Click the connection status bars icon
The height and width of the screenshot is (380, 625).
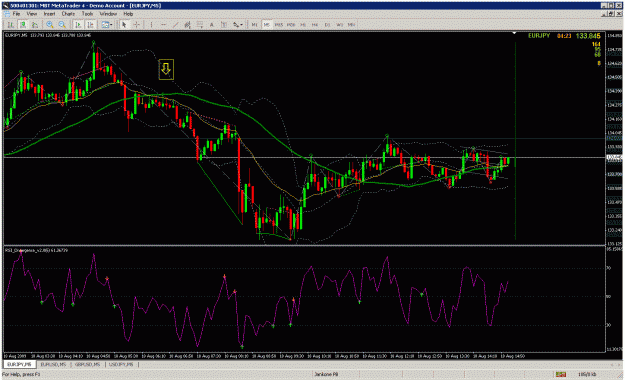(x=561, y=374)
